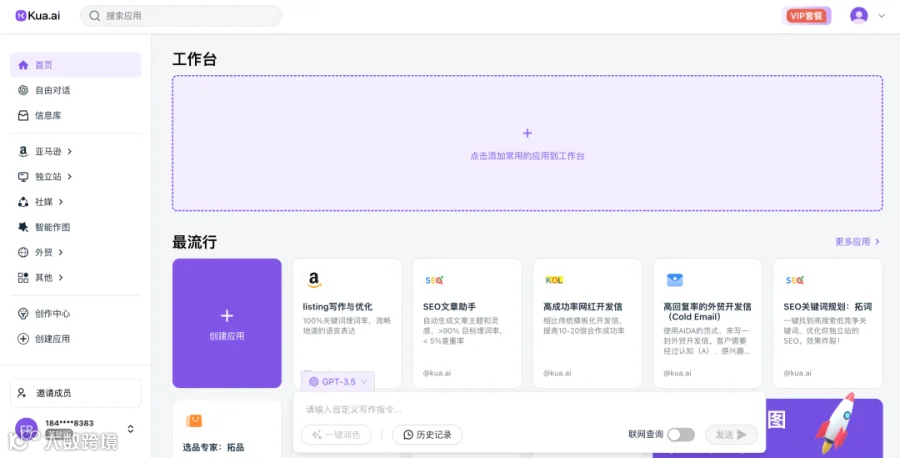Click the 独立站 monitor icon

point(23,177)
